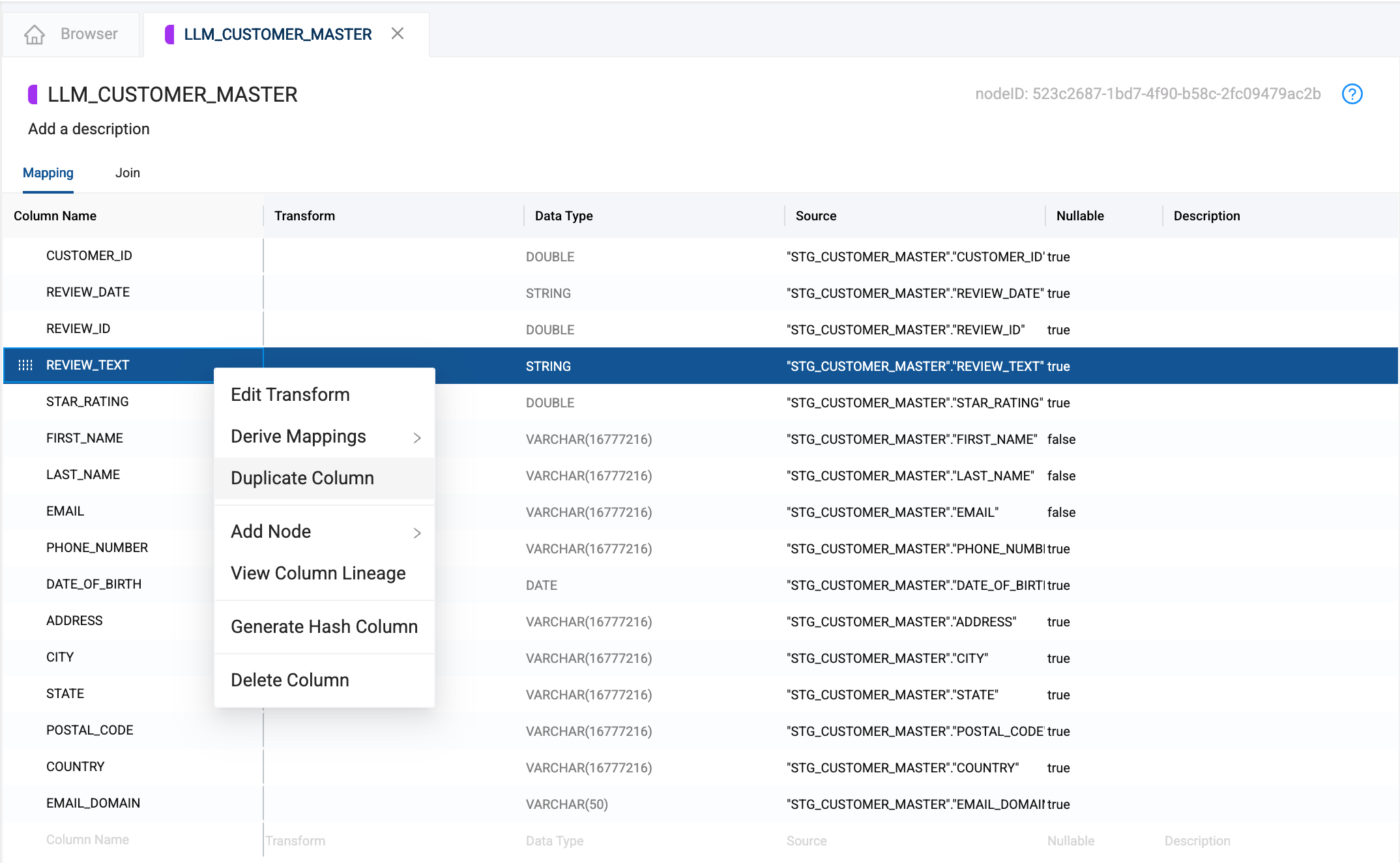Viewport: 1400px width, 863px height.
Task: Expand the Add Node submenu arrow
Action: coord(417,533)
